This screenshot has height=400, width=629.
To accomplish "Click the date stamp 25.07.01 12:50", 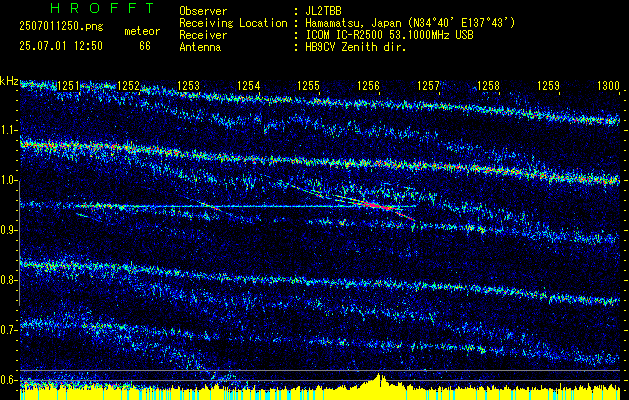I will tap(61, 46).
